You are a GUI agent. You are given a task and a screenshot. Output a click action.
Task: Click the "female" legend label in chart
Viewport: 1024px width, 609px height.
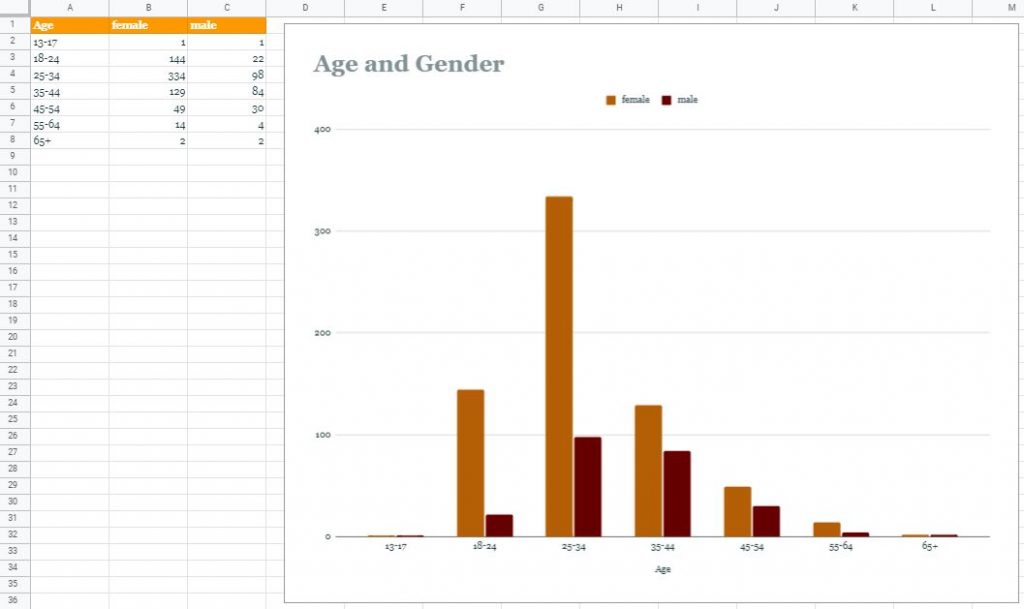point(635,100)
